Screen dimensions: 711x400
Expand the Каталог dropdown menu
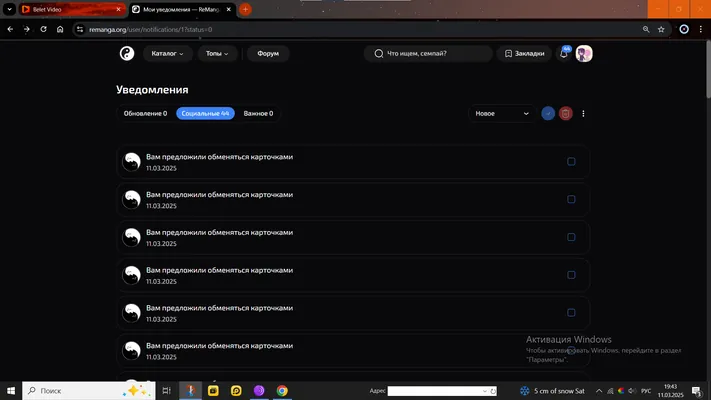pyautogui.click(x=168, y=54)
